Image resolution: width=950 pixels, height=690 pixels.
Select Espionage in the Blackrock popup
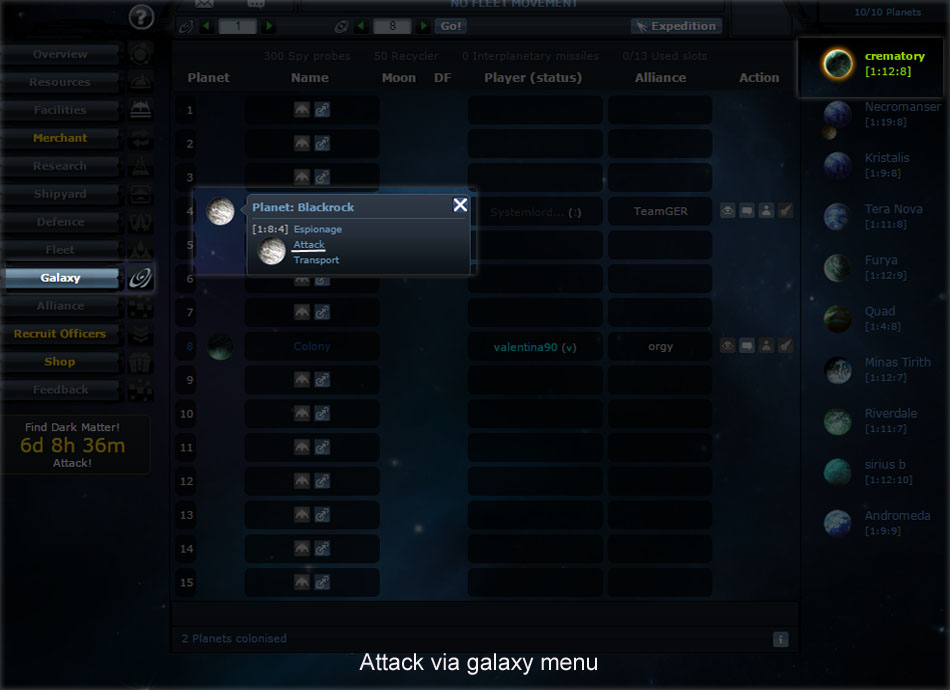pos(317,229)
